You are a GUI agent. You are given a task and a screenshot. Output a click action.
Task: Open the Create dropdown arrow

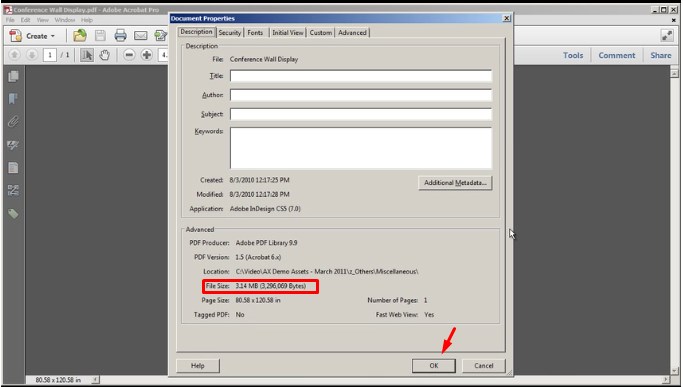pyautogui.click(x=53, y=36)
